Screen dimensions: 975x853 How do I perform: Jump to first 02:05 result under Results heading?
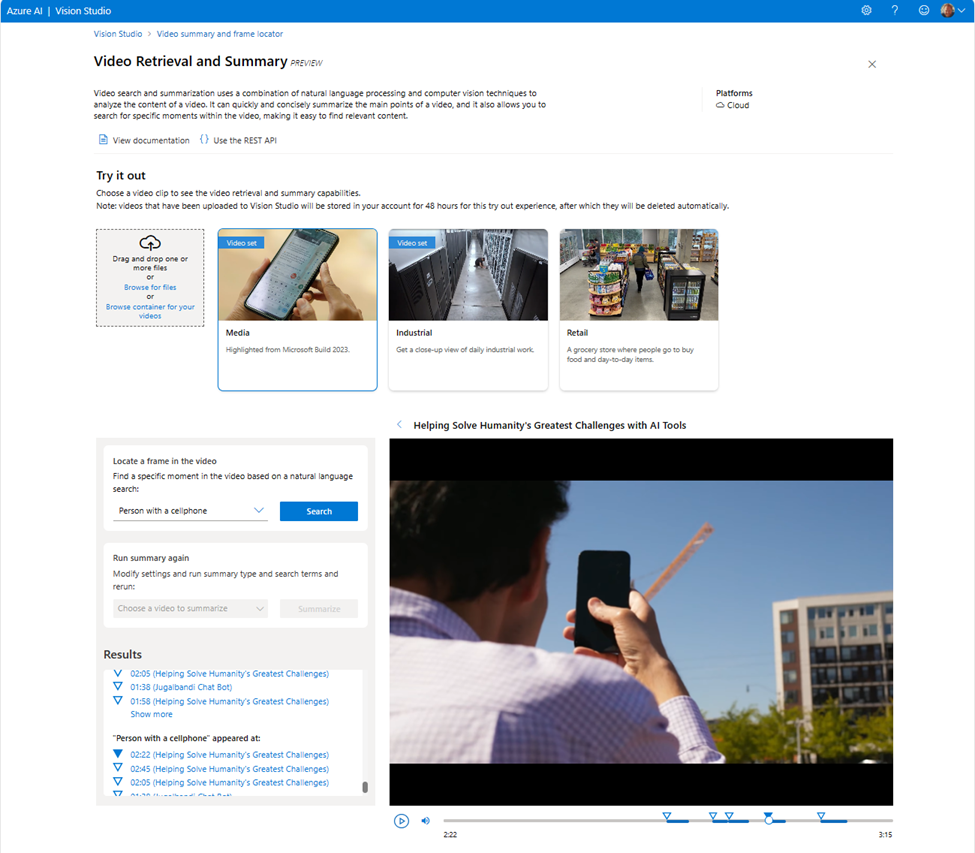pyautogui.click(x=229, y=674)
